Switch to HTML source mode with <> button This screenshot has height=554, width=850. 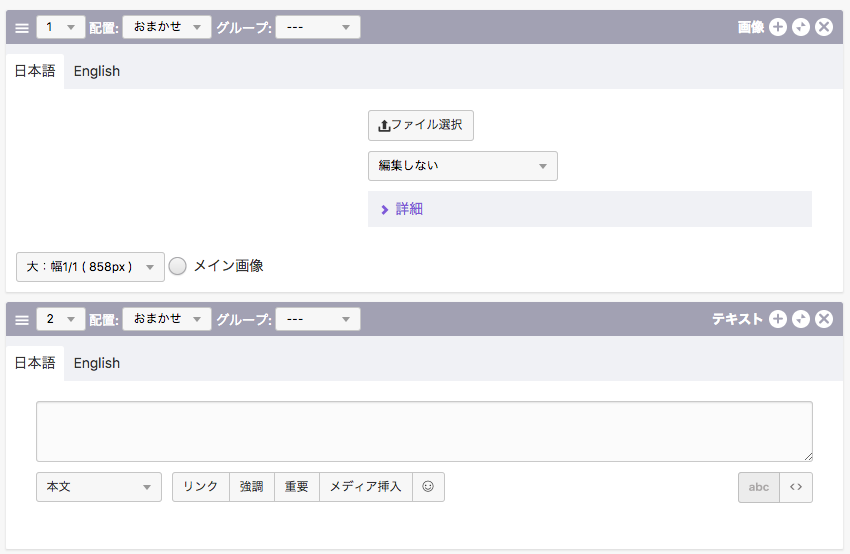coord(796,487)
